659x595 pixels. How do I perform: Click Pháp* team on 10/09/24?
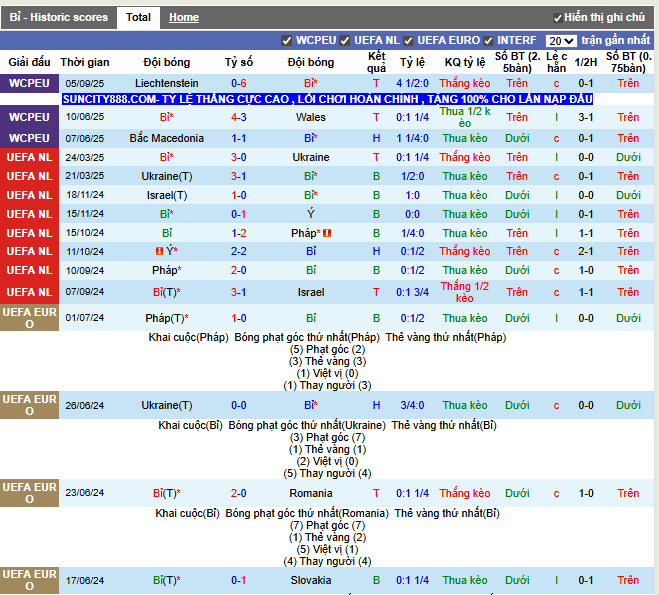pos(166,270)
